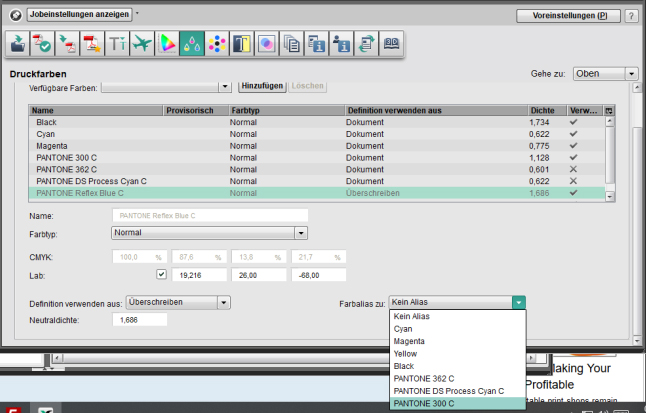Click small arrow next to Jobeinstellungen anzeigen
The height and width of the screenshot is (413, 646).
[137, 13]
